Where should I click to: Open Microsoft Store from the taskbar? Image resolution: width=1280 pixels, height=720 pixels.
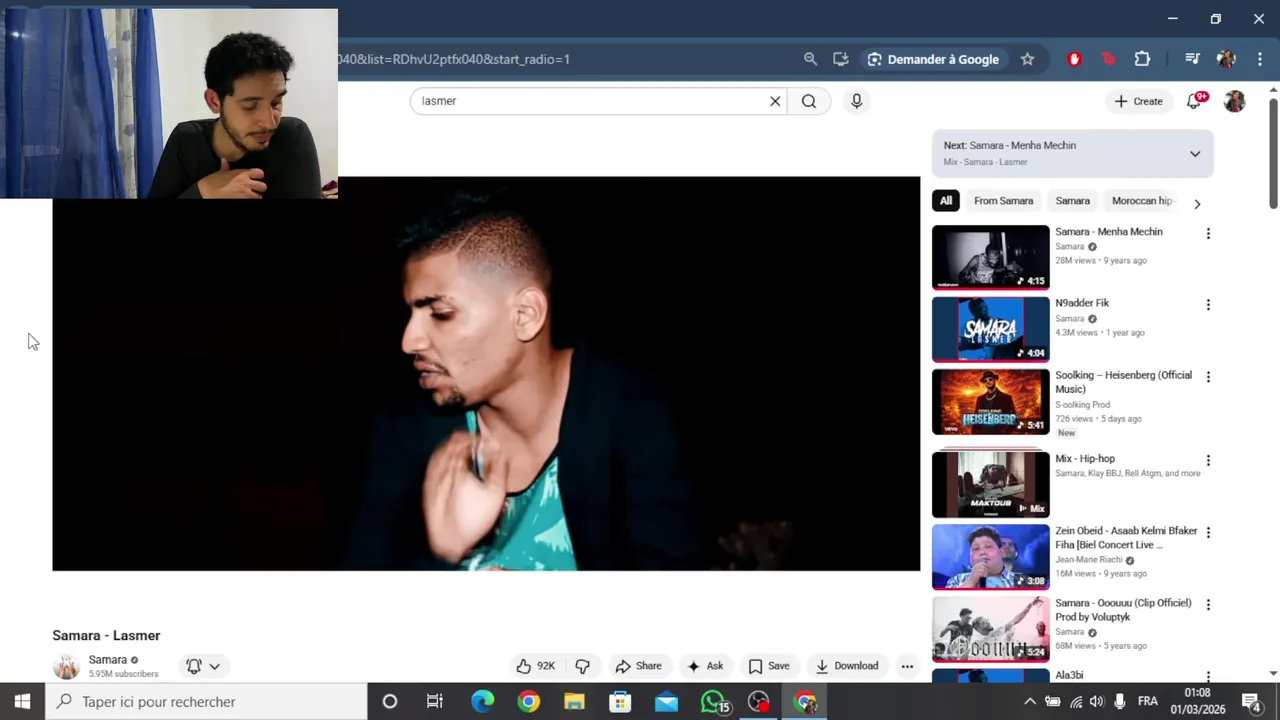pyautogui.click(x=620, y=702)
